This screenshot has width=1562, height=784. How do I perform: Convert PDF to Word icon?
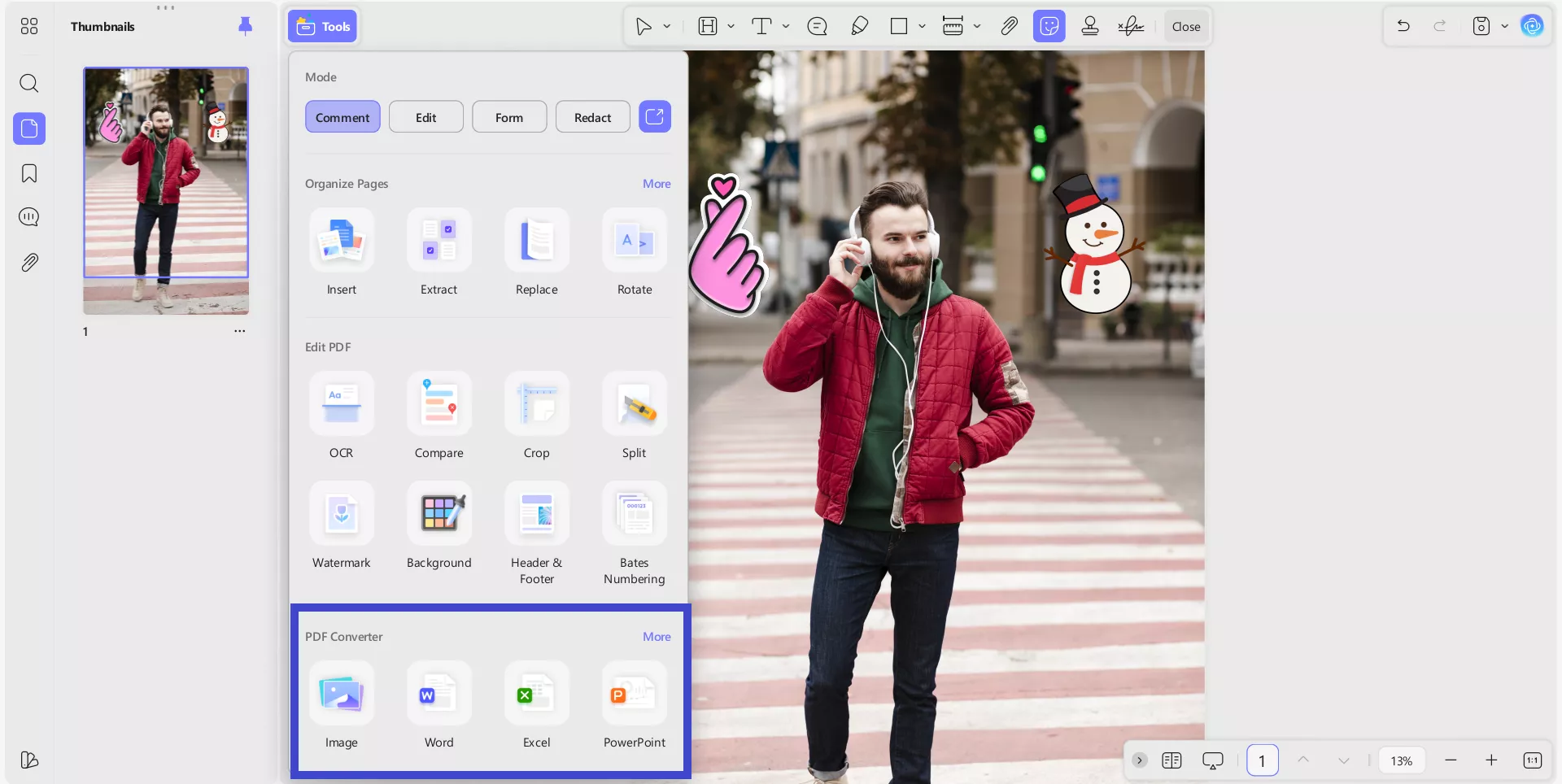click(x=438, y=694)
